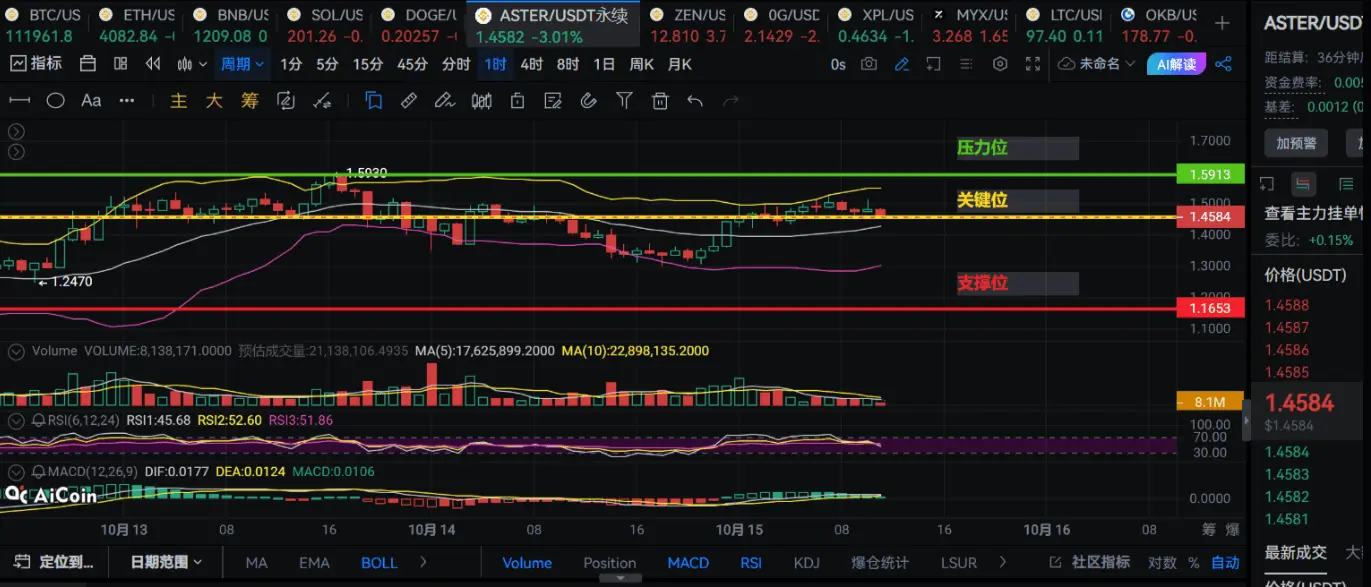Select the 1日 timeframe
The image size is (1371, 587).
point(604,64)
